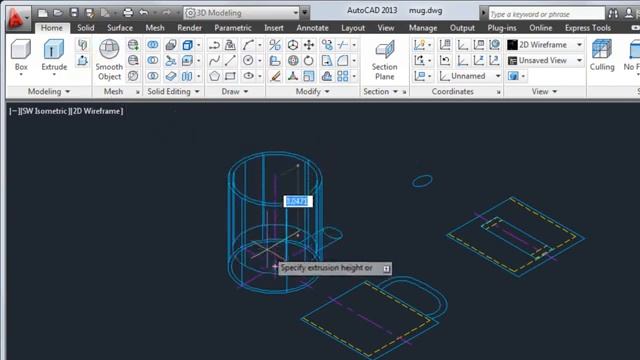Click the Solid Union icon
The height and width of the screenshot is (360, 640).
click(153, 45)
